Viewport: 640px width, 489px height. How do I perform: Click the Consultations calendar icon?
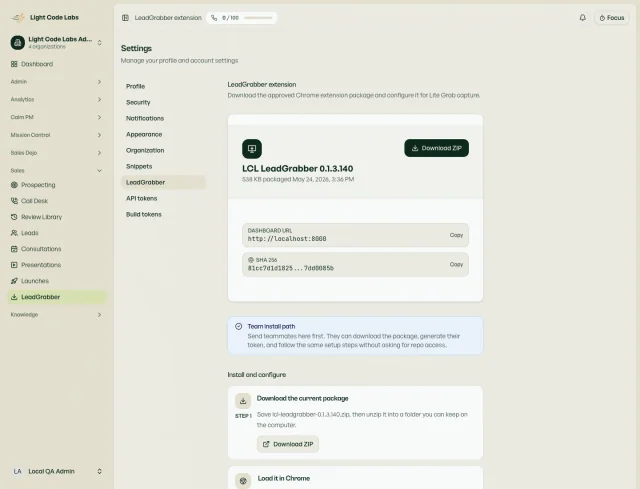tap(14, 249)
